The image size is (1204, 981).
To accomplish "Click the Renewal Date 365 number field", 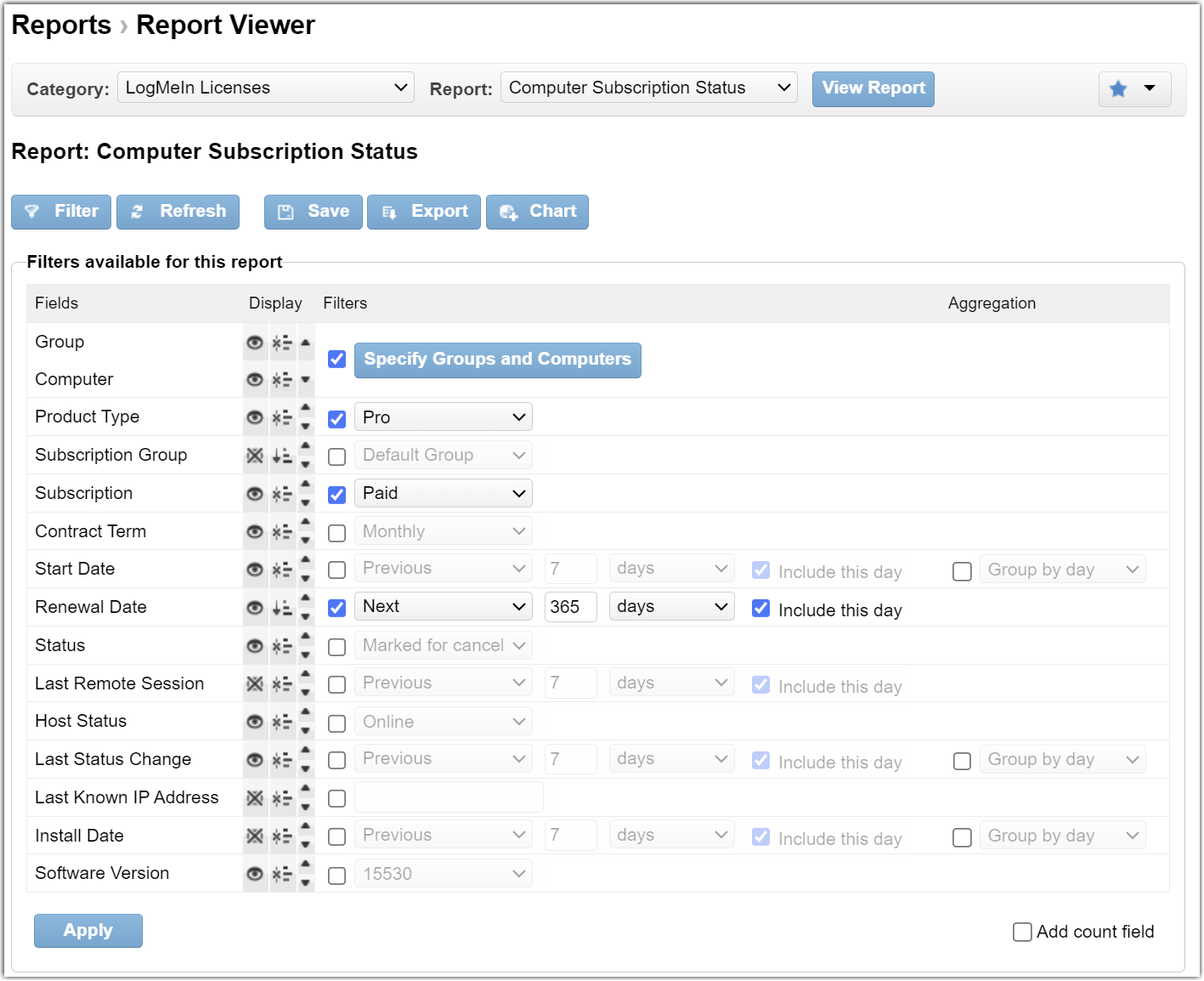I will tap(571, 606).
